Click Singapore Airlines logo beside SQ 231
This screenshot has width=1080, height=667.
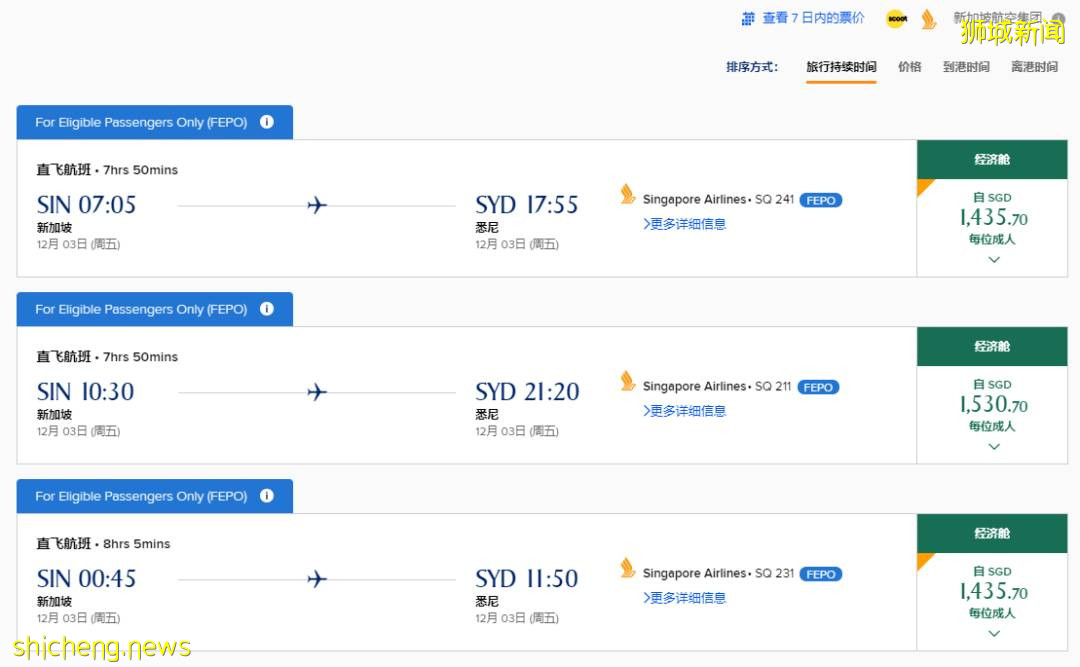[628, 568]
